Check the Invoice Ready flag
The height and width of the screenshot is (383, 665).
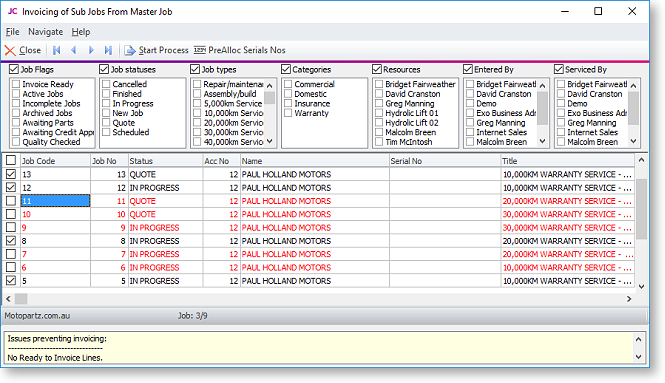click(16, 84)
